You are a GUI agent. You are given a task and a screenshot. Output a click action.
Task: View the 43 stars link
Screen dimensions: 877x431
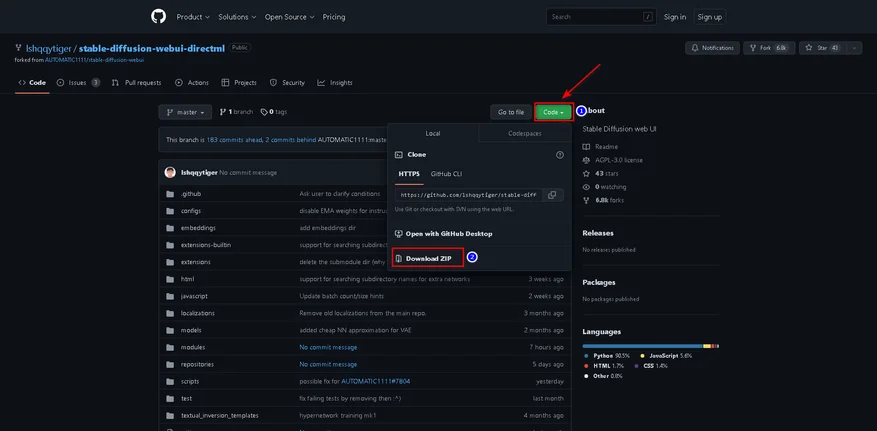pyautogui.click(x=600, y=173)
